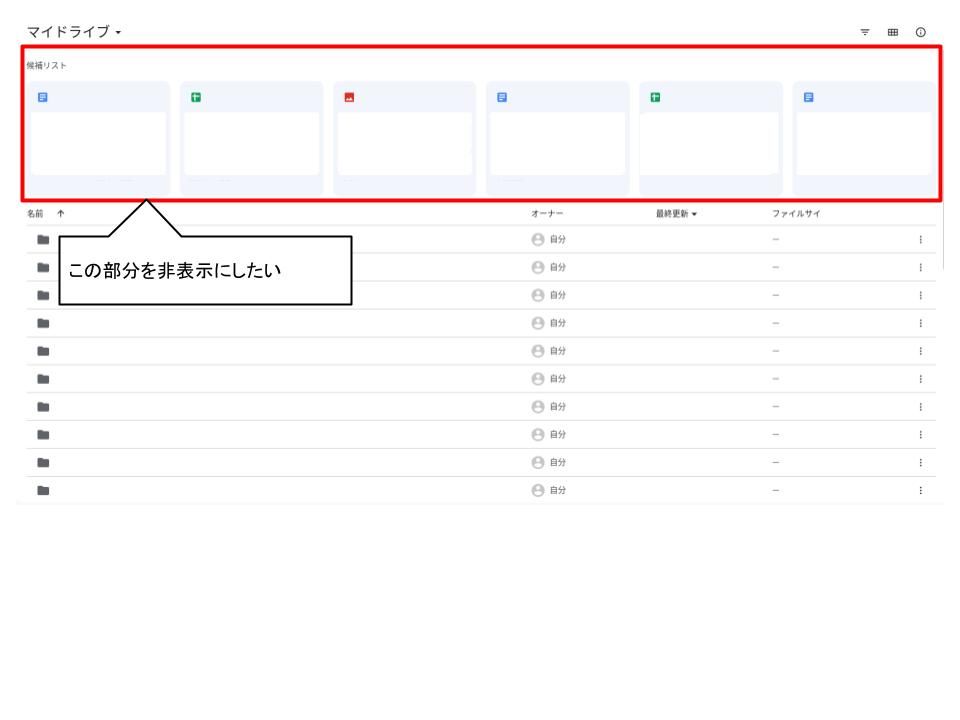Click the Sheets icon on the fifth suggested card
This screenshot has width=960, height=720.
[655, 97]
